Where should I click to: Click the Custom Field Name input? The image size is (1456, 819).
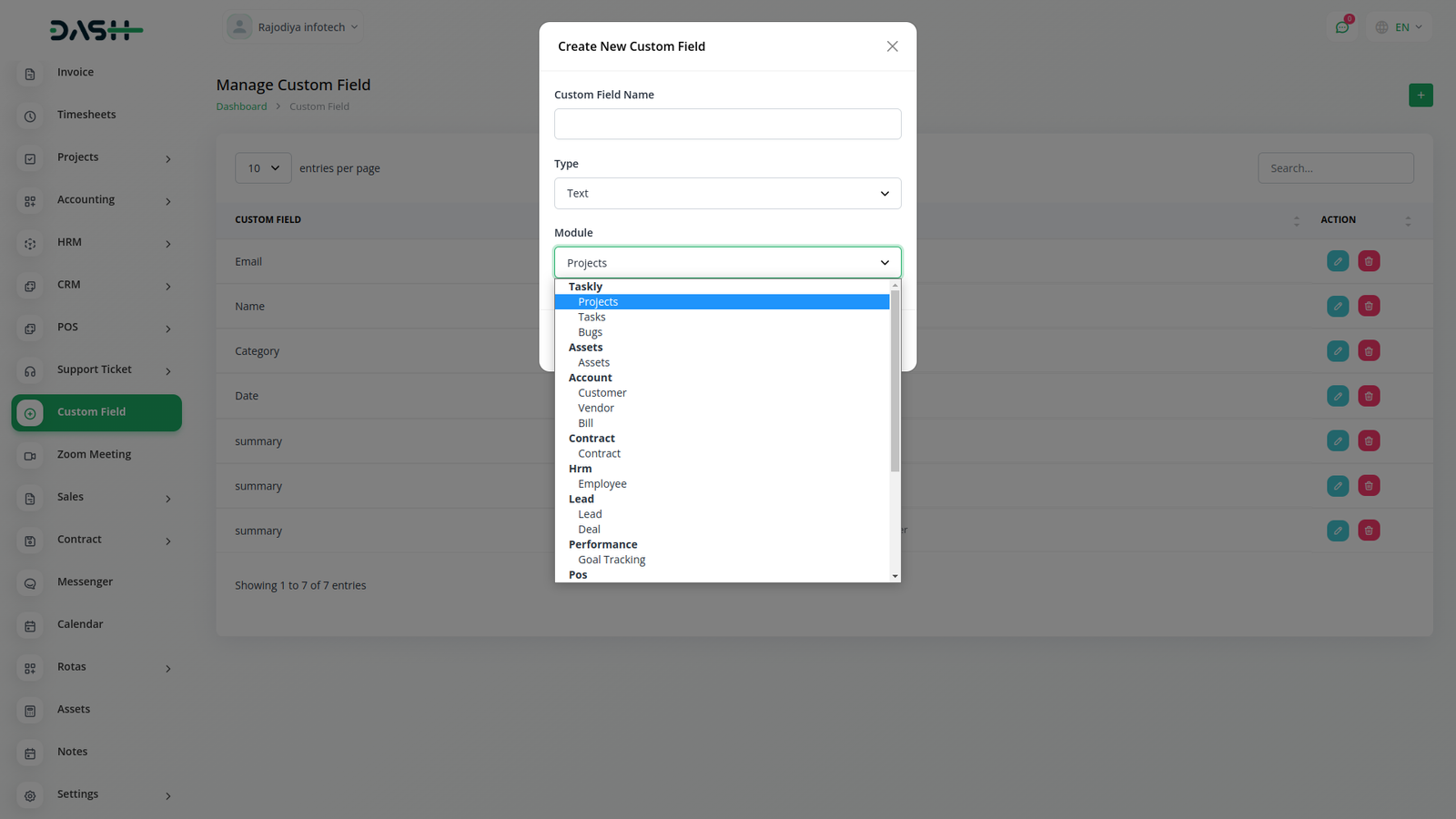click(x=727, y=125)
